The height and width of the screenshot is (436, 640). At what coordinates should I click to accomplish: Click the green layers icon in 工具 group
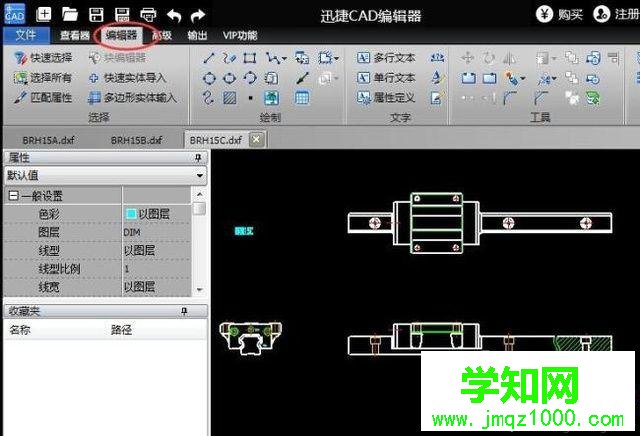[x=593, y=98]
